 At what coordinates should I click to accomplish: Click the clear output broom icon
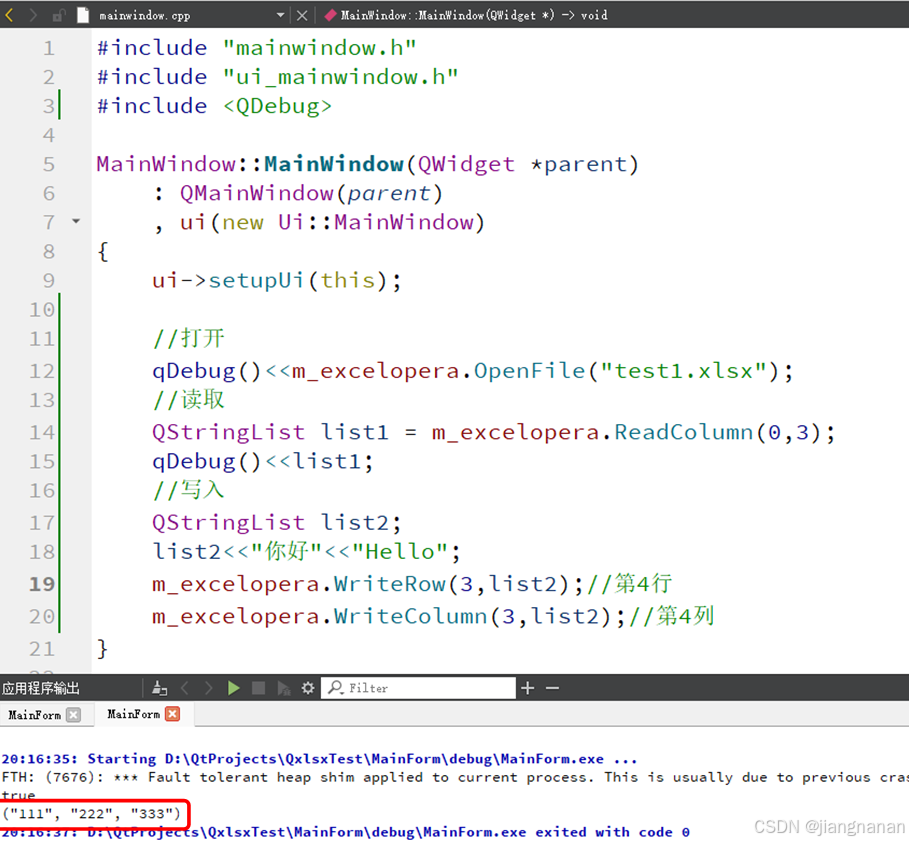[x=159, y=688]
